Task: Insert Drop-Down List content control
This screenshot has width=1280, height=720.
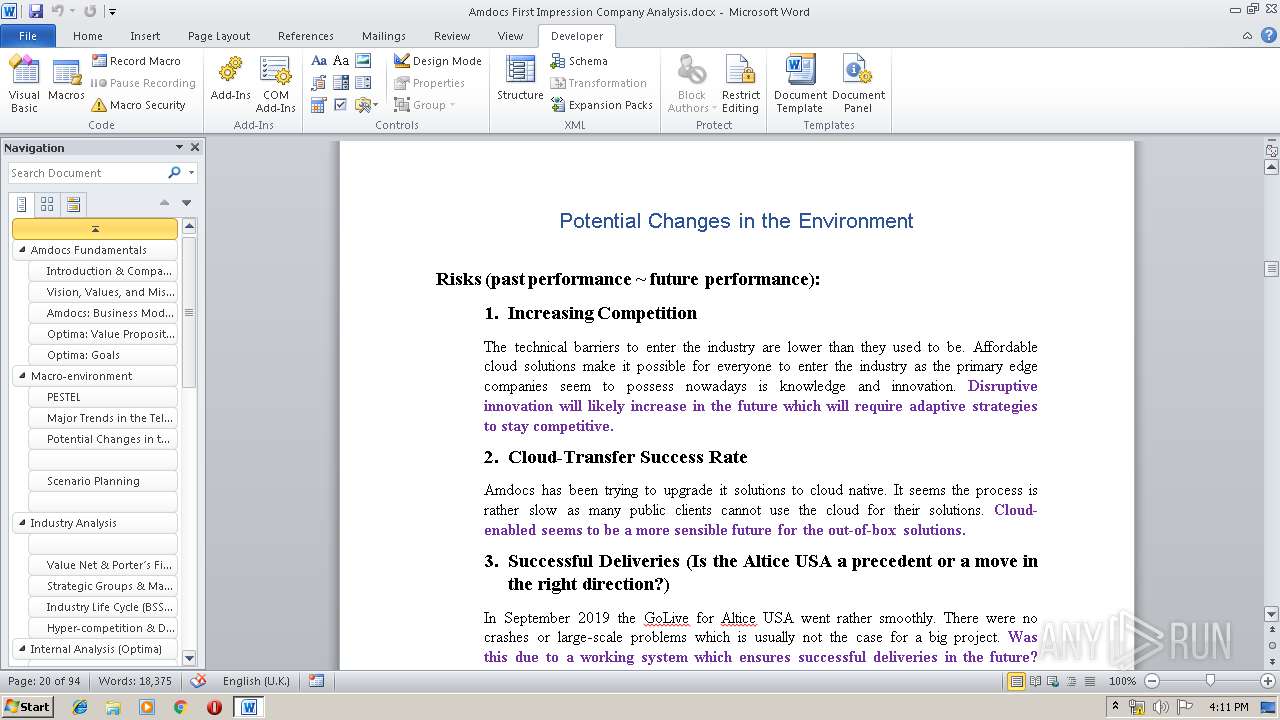Action: click(363, 83)
